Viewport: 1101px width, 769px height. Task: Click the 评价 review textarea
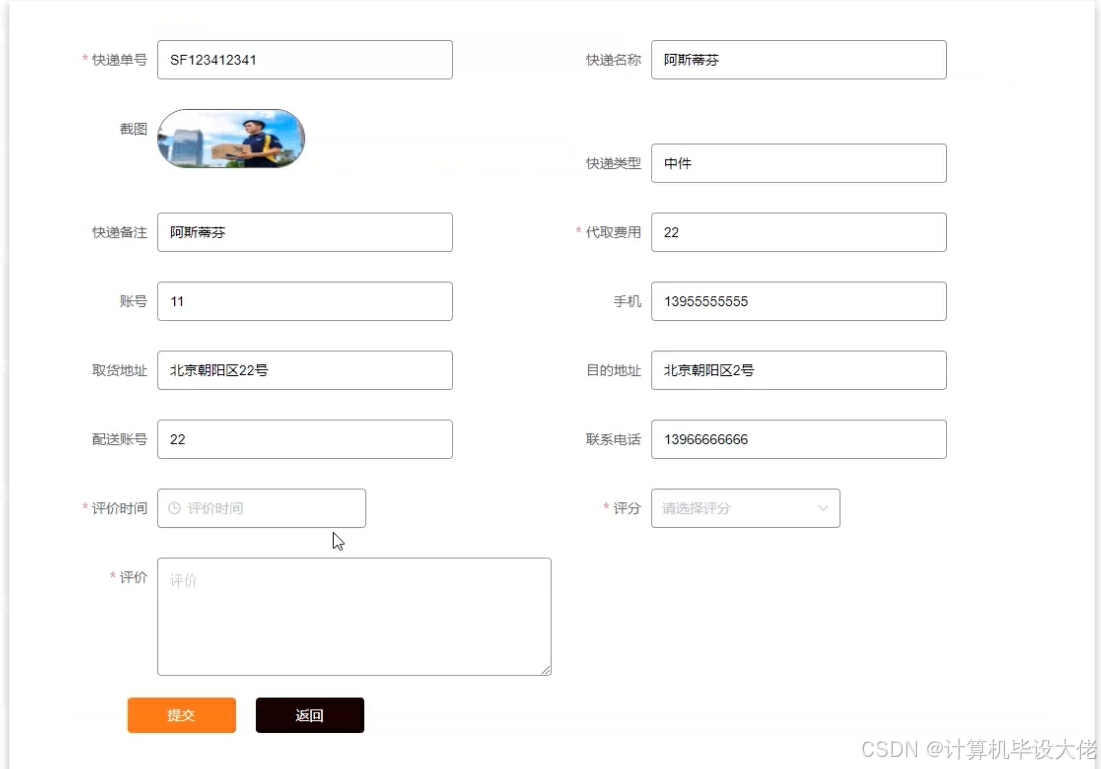354,617
